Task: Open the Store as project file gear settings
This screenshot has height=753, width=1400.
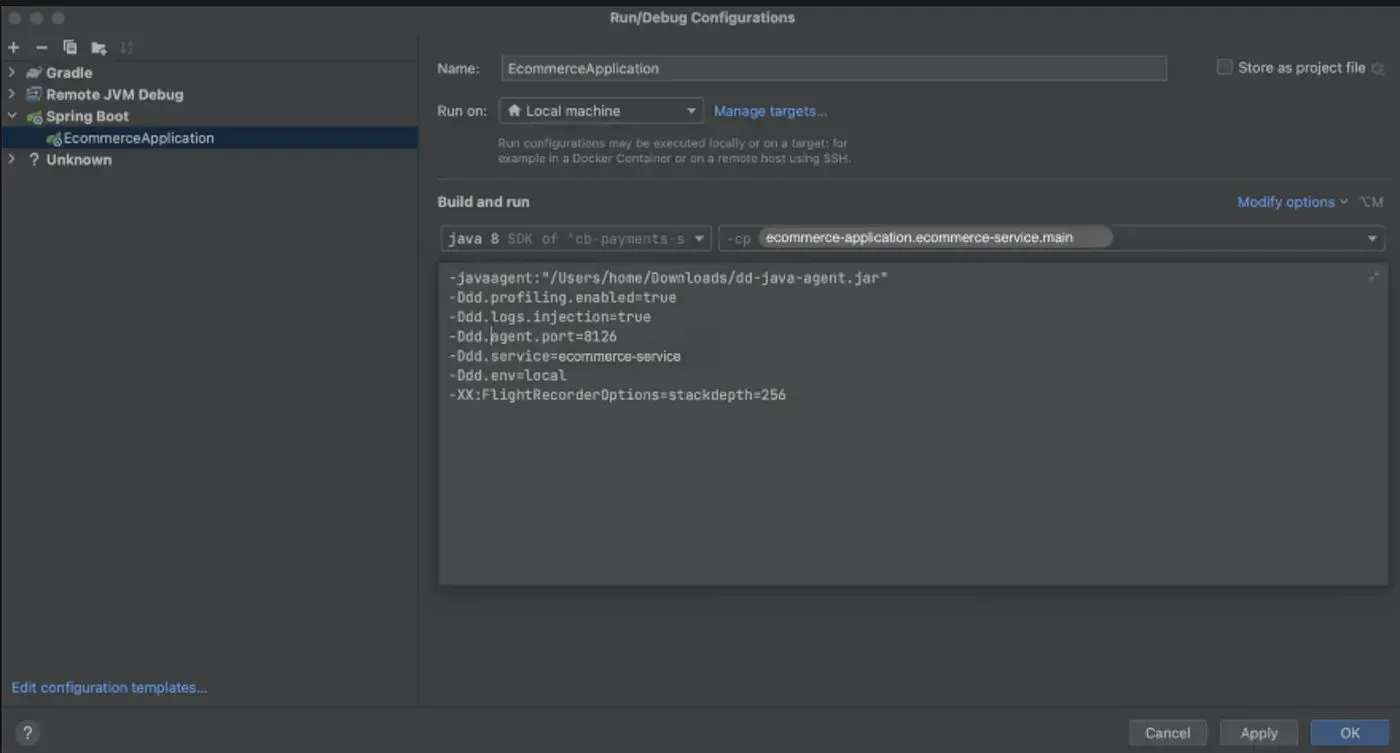Action: coord(1377,68)
